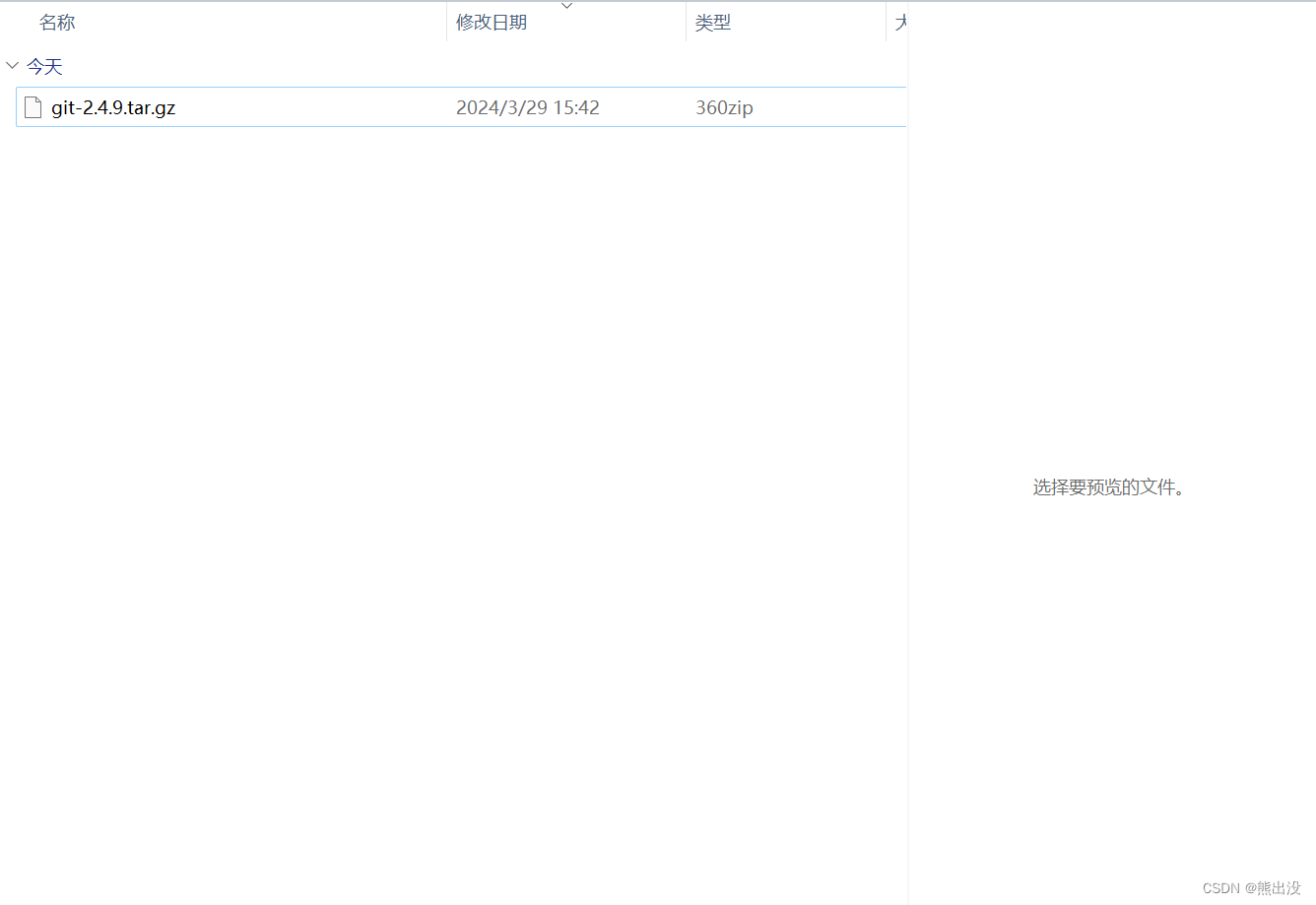Click the date 2024/3/29 15:42 cell

pos(528,107)
